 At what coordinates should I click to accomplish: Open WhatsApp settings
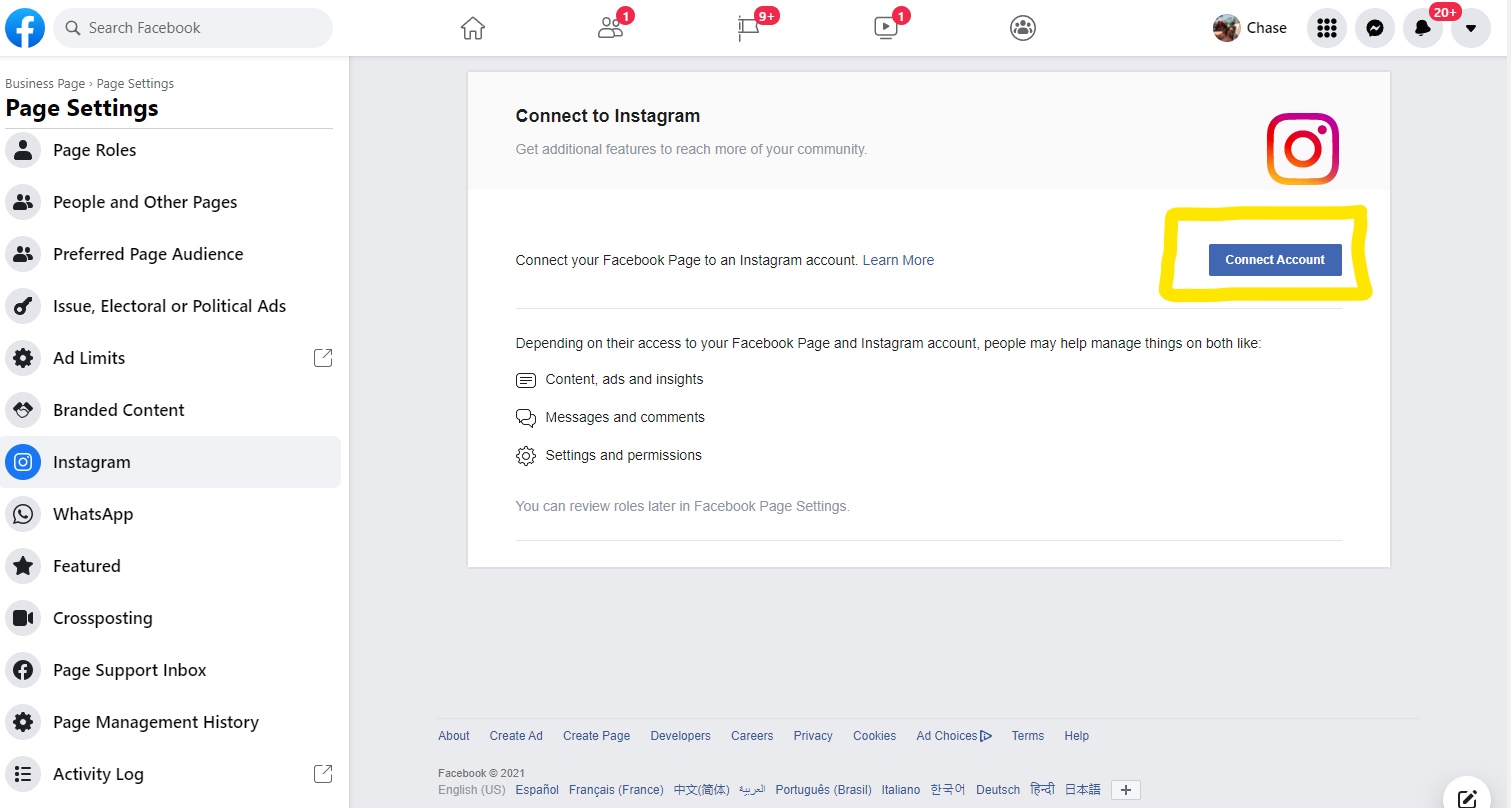(x=170, y=514)
